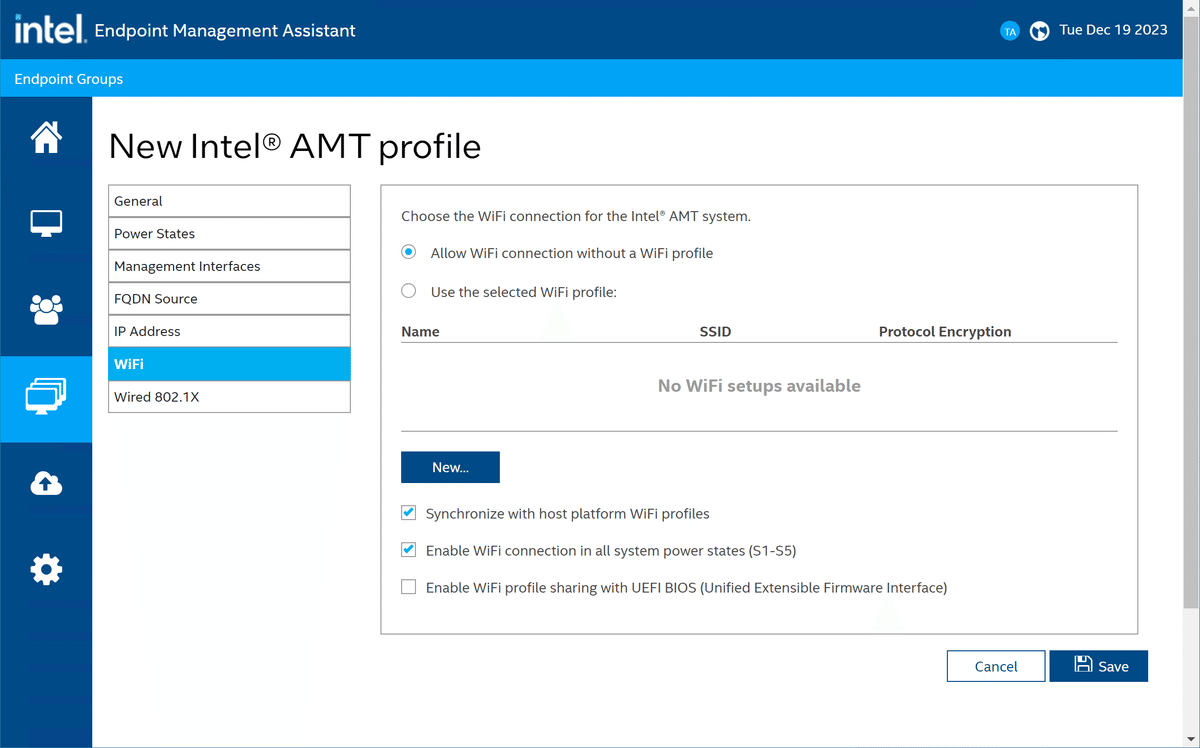Click the Cancel button
Screen dimensions: 1200x748
(996, 666)
